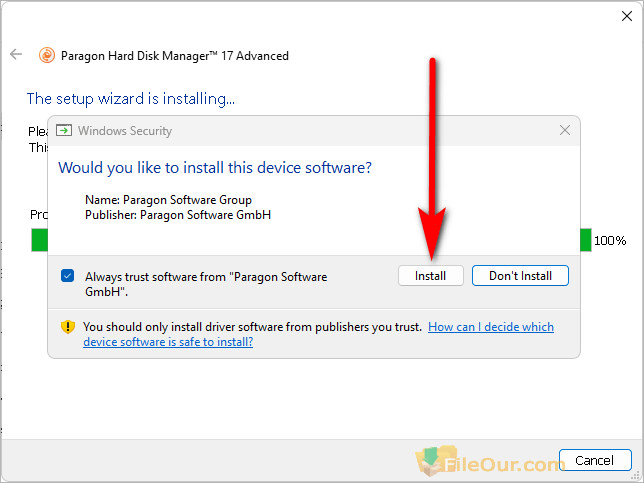Click the 'Paragon Hard Disk Manager 17 Advanced' title
This screenshot has width=644, height=483.
175,56
